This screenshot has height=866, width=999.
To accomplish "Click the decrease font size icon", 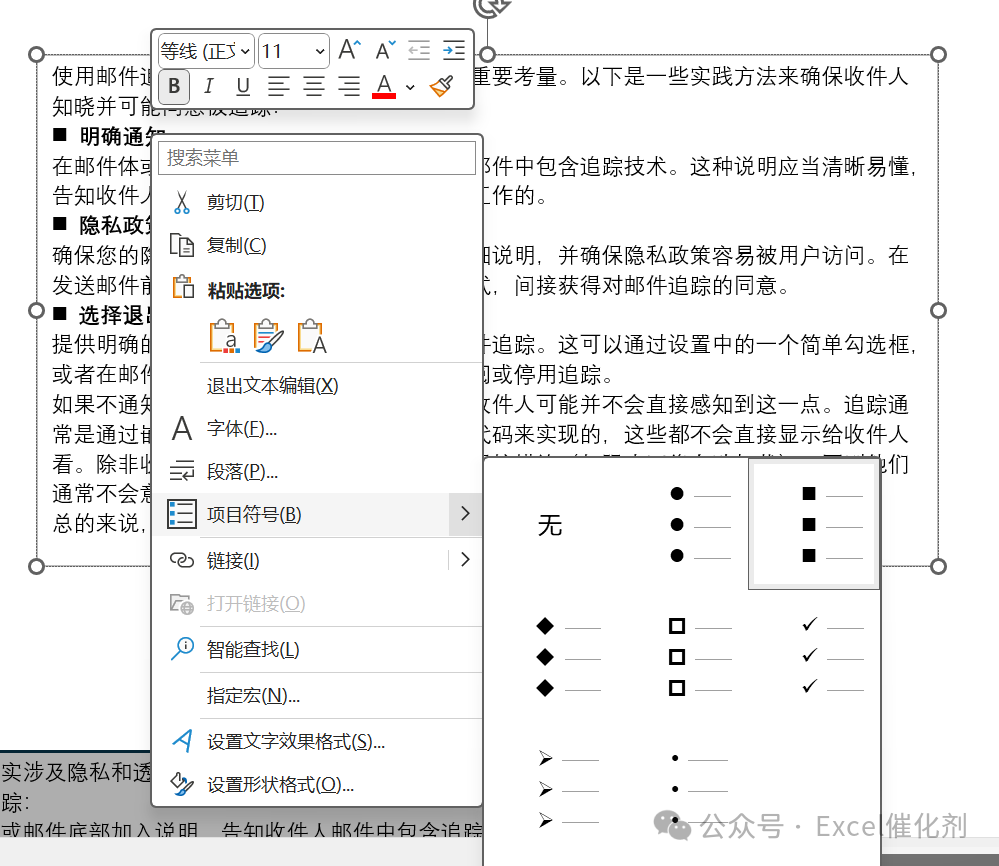I will 385,50.
